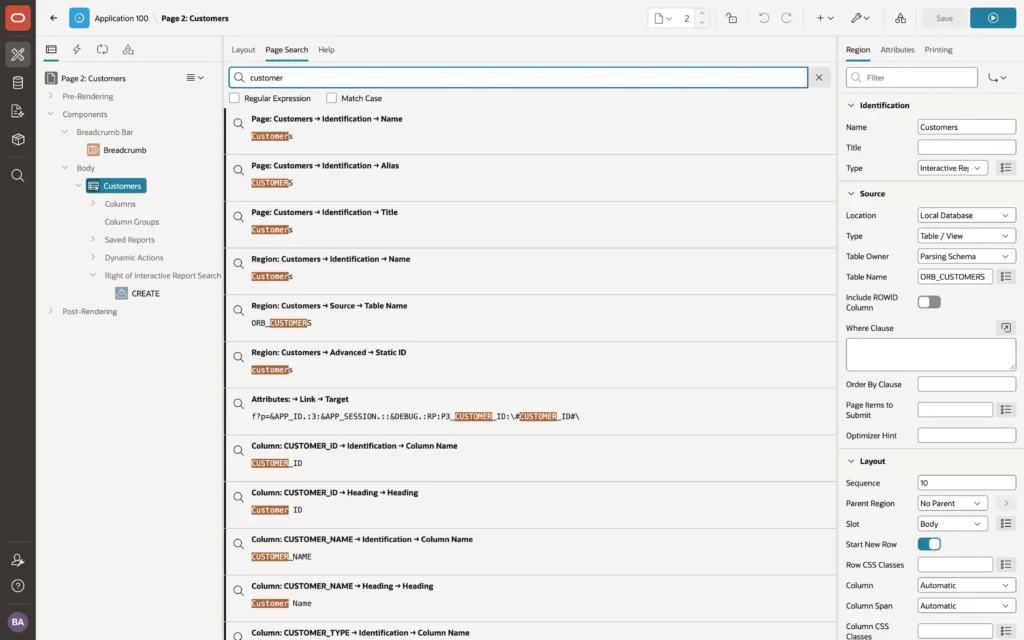Toggle the Start New Row switch
Viewport: 1024px width, 640px height.
[x=929, y=544]
